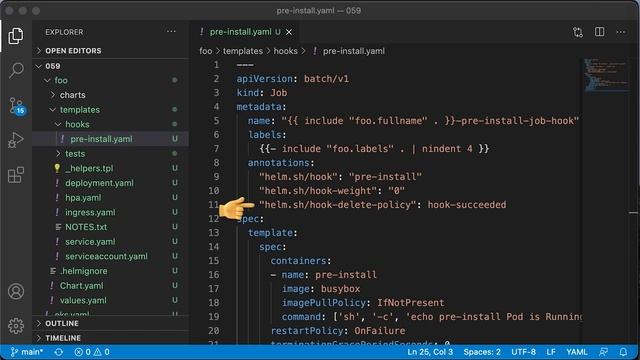Expand the OPEN EDITORS section
This screenshot has width=640, height=360.
[x=110, y=51]
